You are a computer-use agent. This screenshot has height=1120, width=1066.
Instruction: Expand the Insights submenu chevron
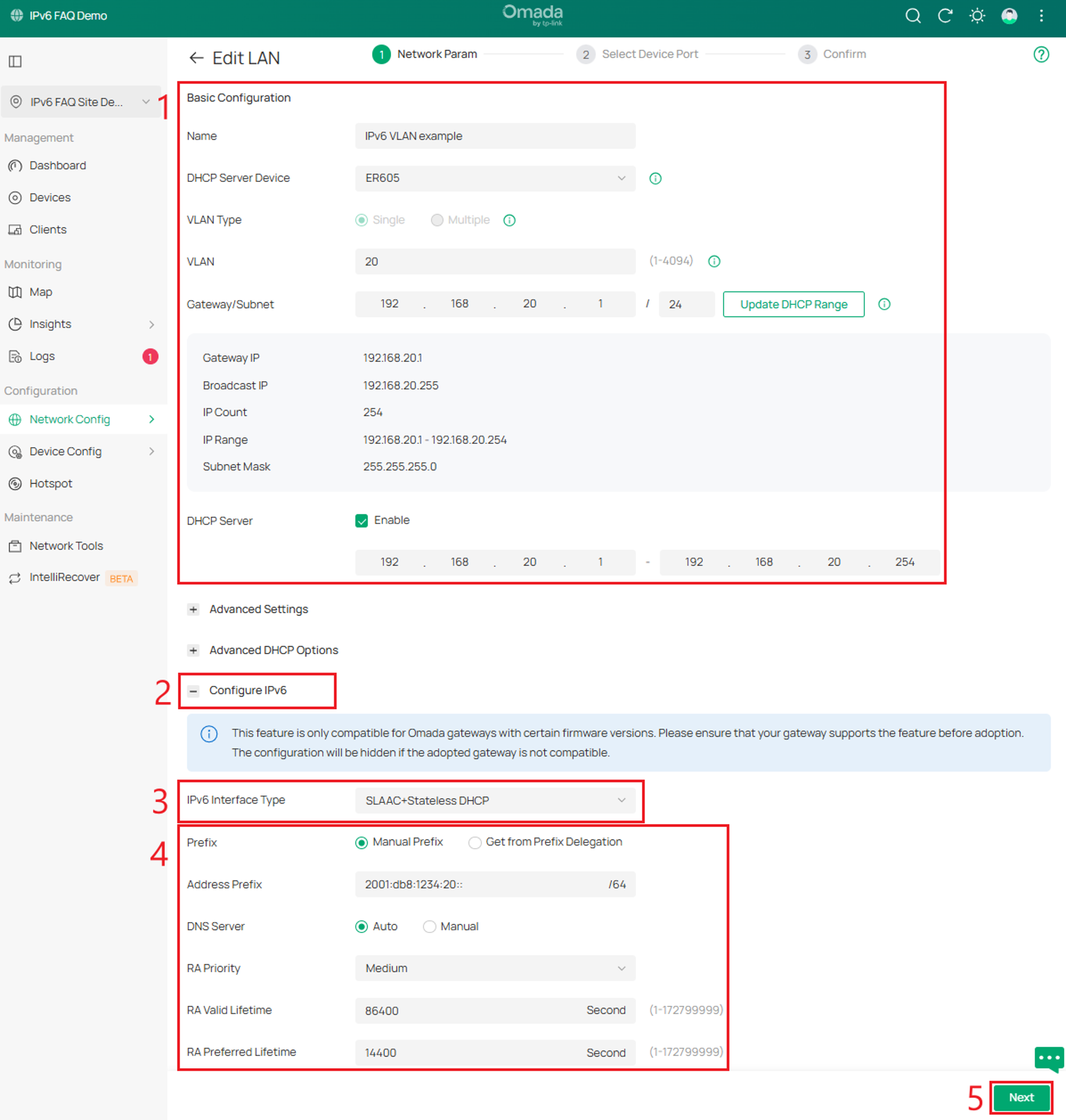(152, 324)
